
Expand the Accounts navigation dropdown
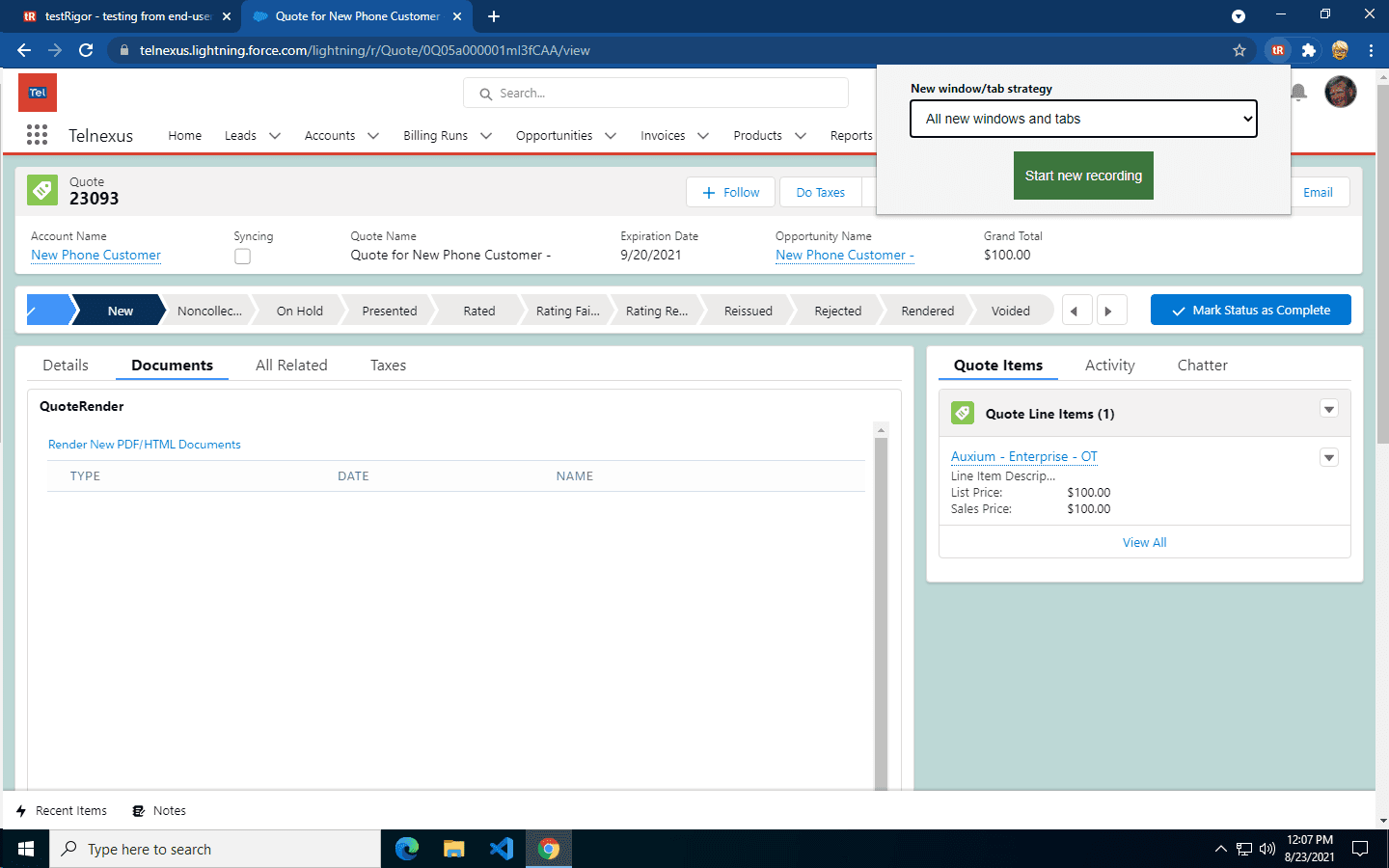point(374,135)
